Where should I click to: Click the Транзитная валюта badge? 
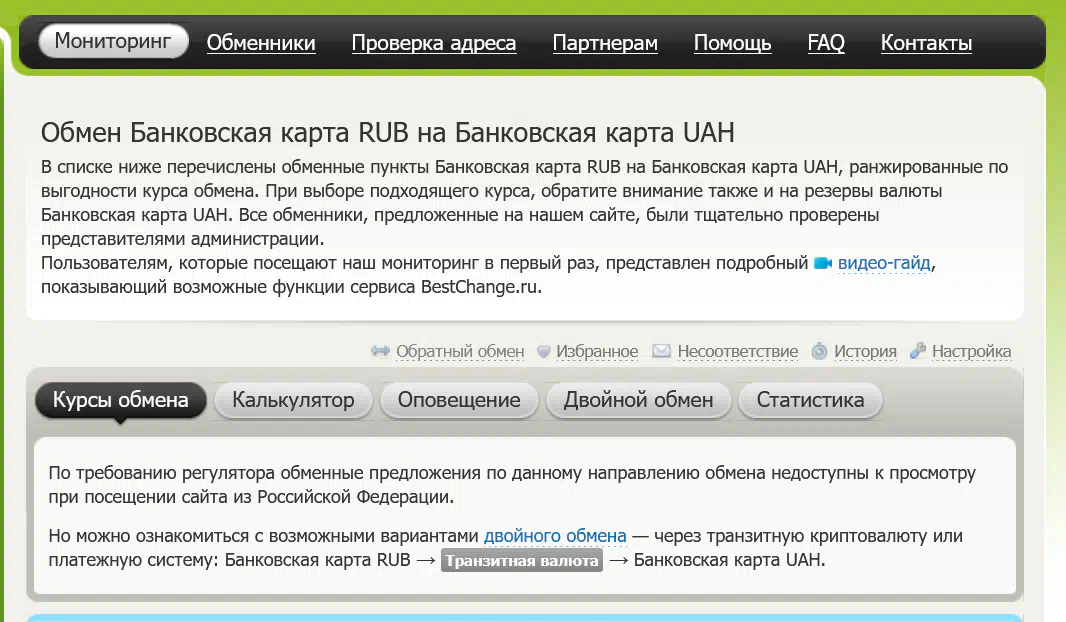(521, 560)
